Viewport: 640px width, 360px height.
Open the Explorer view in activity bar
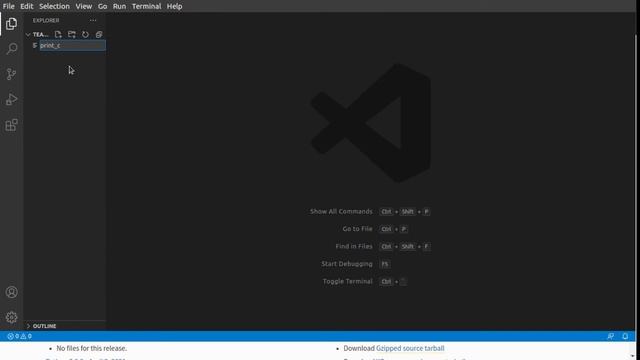tap(11, 24)
